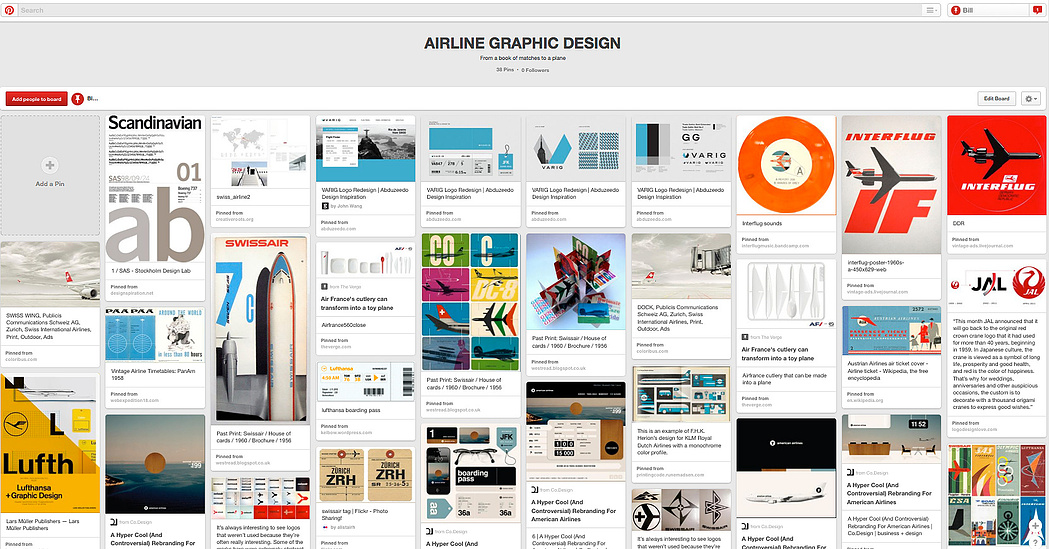
Task: Open the gear settings dropdown
Action: (x=1031, y=98)
